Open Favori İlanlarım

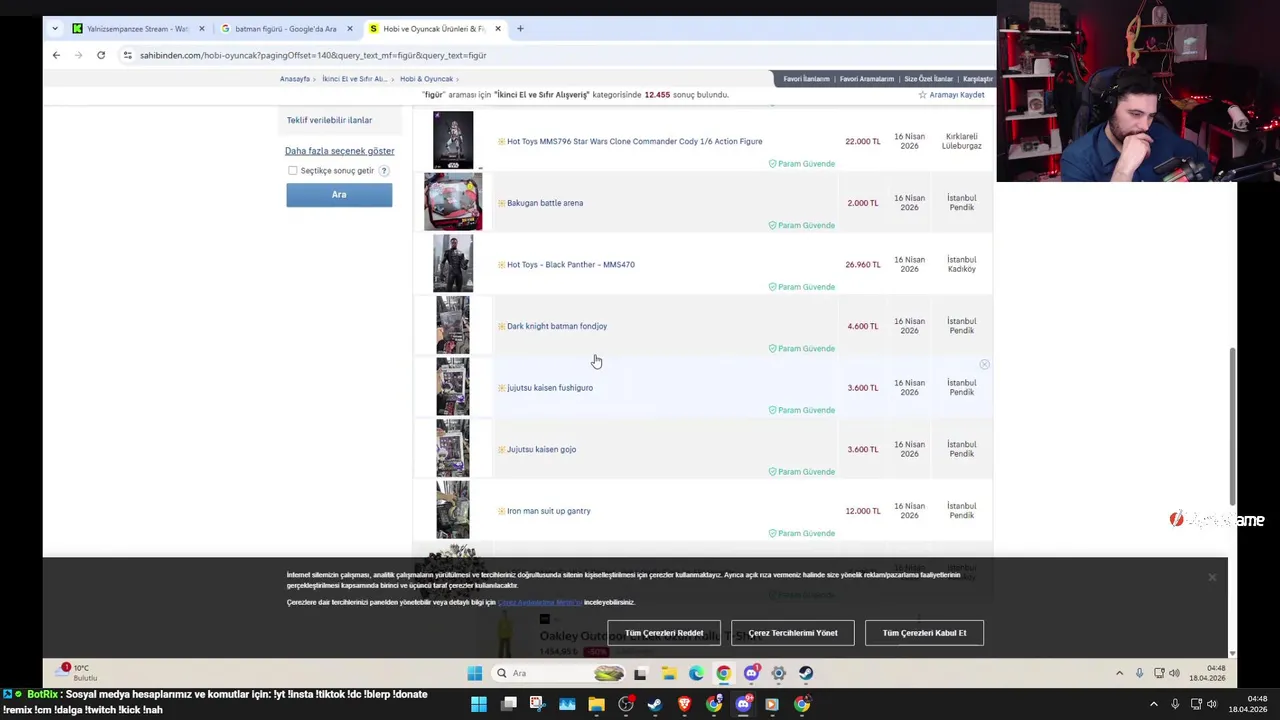806,79
